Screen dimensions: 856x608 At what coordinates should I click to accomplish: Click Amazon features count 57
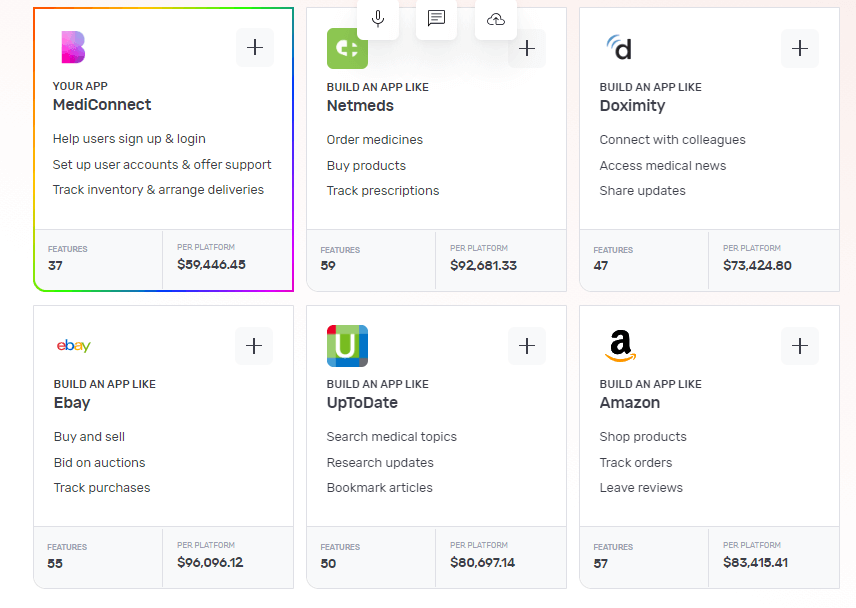(601, 564)
